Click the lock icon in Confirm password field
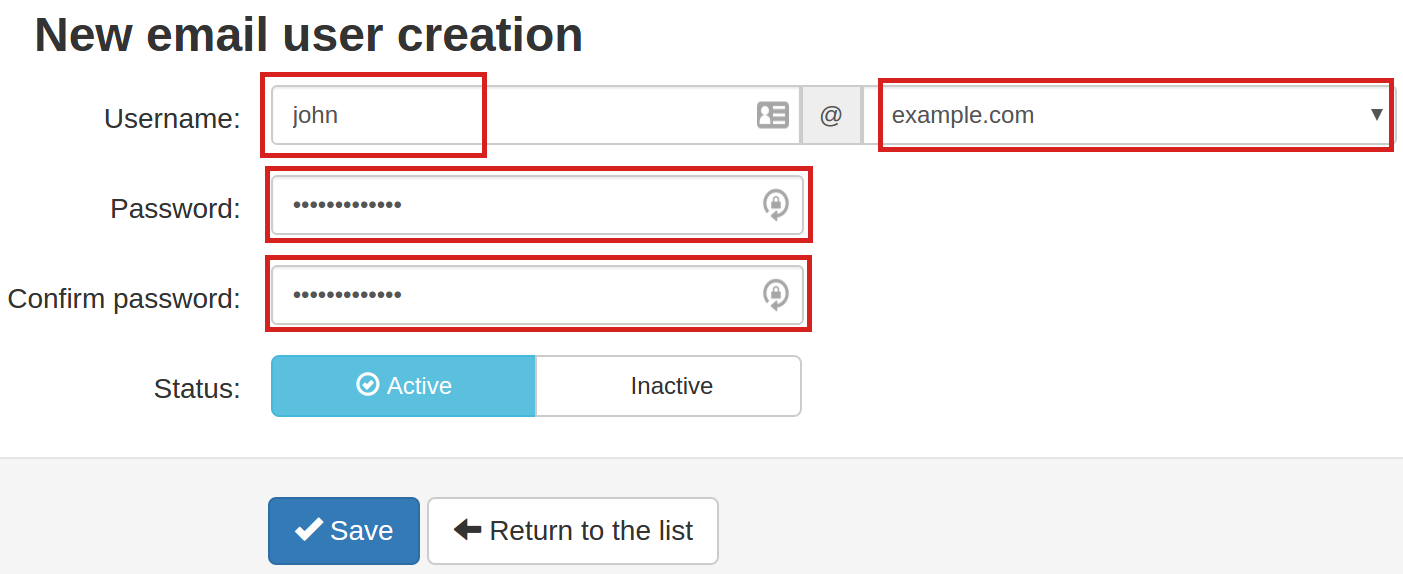The width and height of the screenshot is (1403, 574). [x=776, y=295]
